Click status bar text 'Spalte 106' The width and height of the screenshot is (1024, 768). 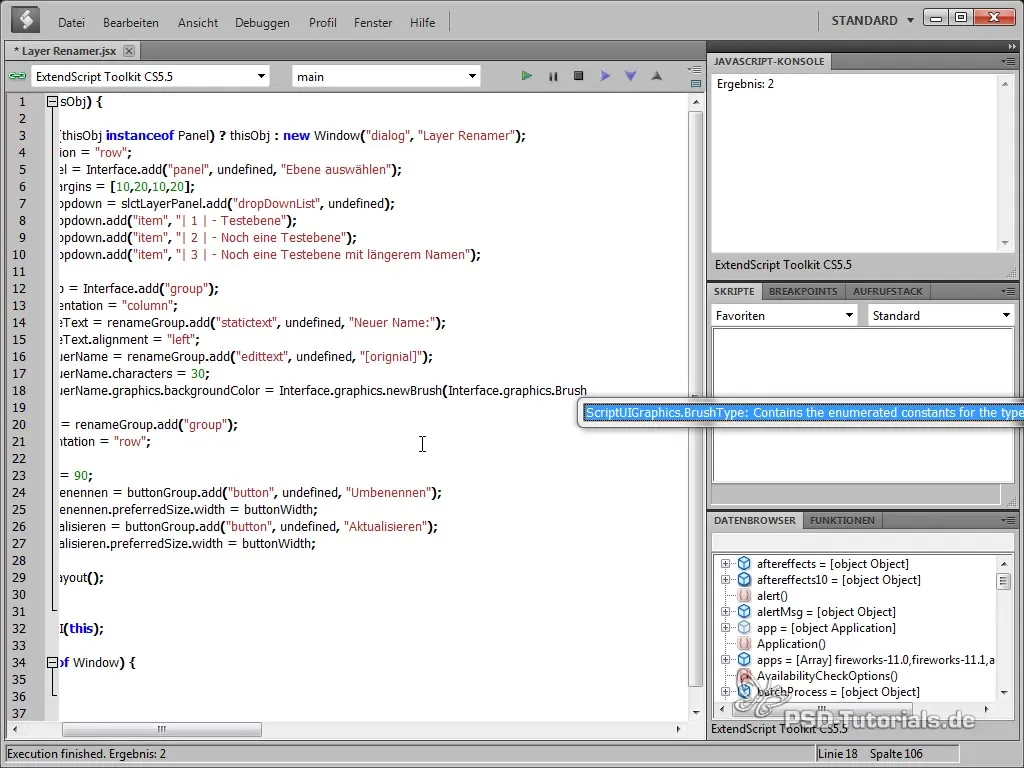896,754
